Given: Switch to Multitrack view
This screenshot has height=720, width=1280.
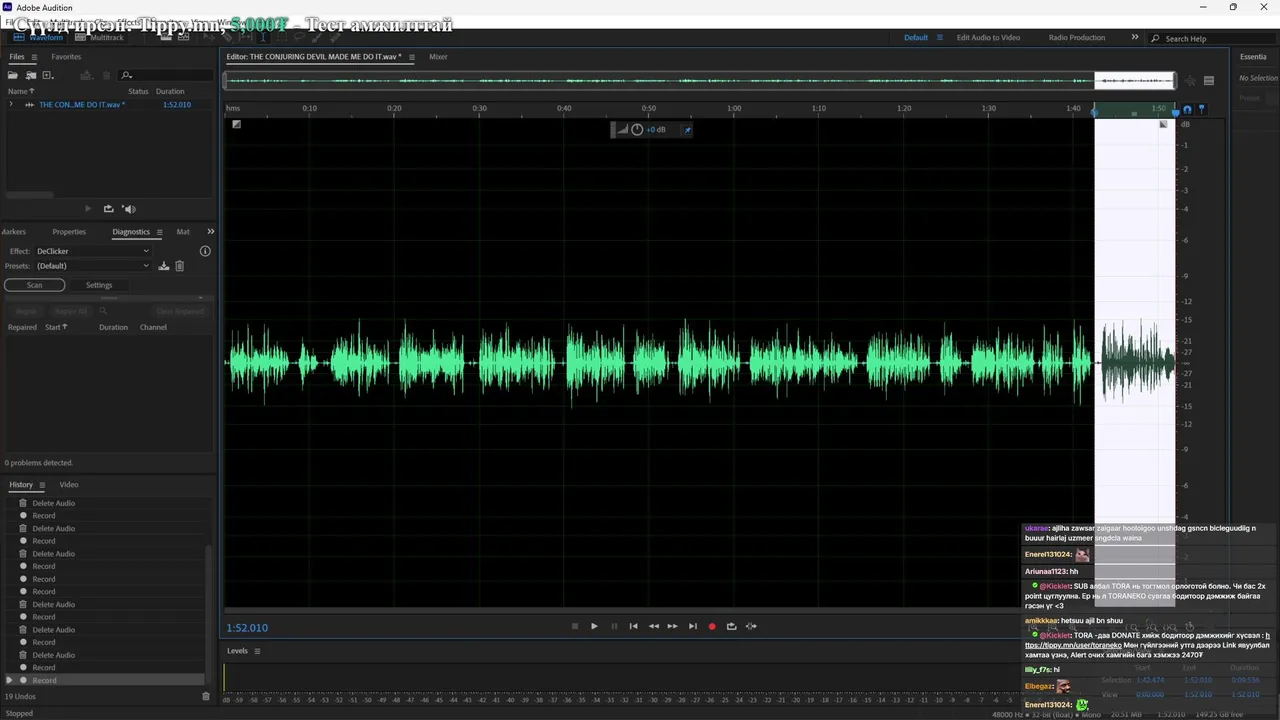Looking at the screenshot, I should [x=100, y=38].
